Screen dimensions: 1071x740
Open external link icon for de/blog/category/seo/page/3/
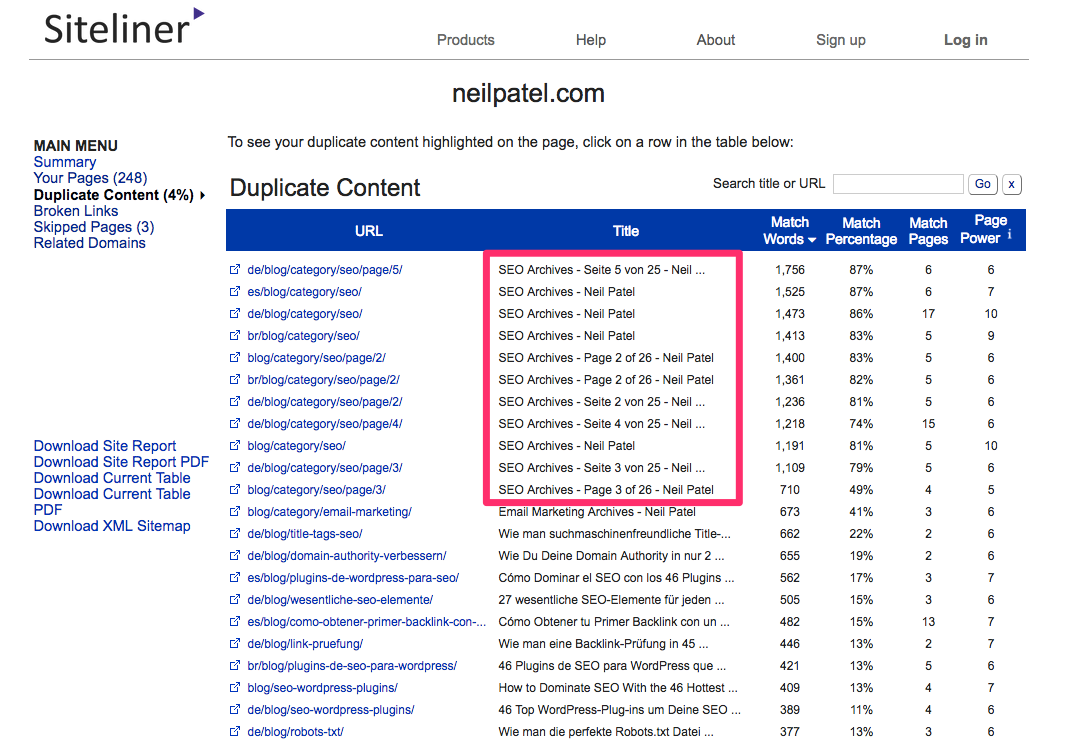click(x=234, y=467)
